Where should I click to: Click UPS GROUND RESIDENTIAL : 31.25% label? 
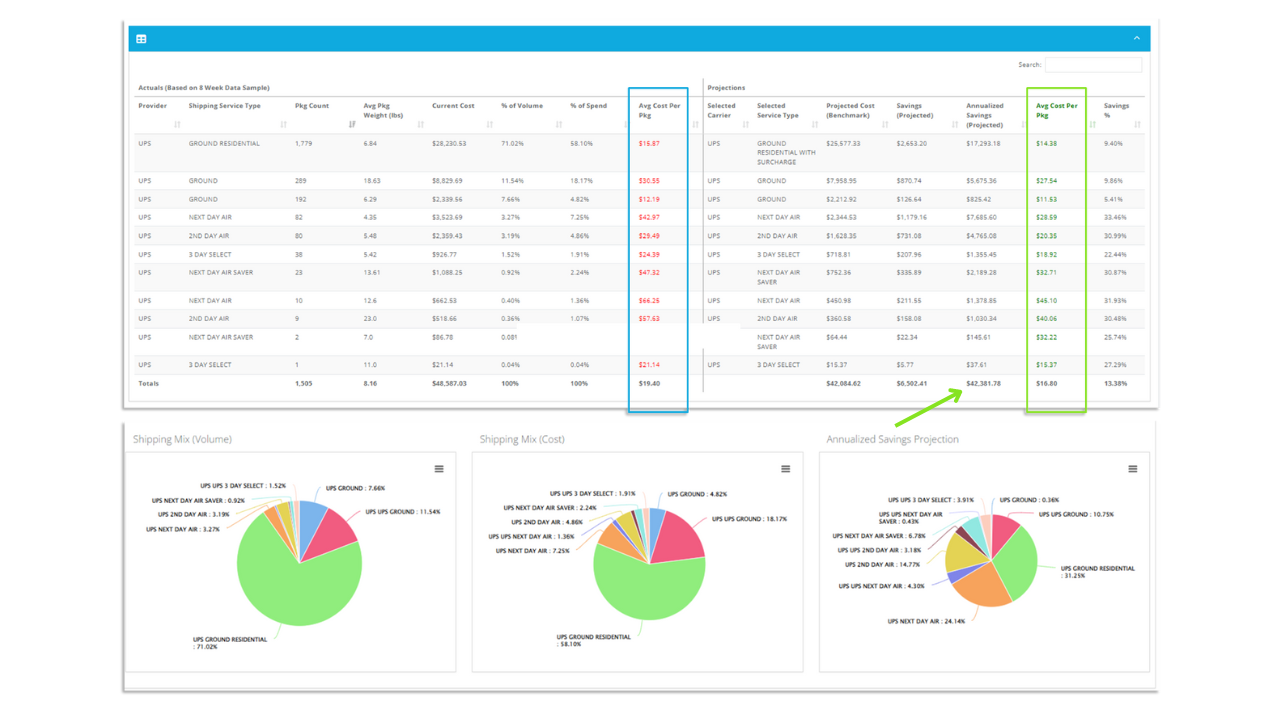tap(1098, 572)
